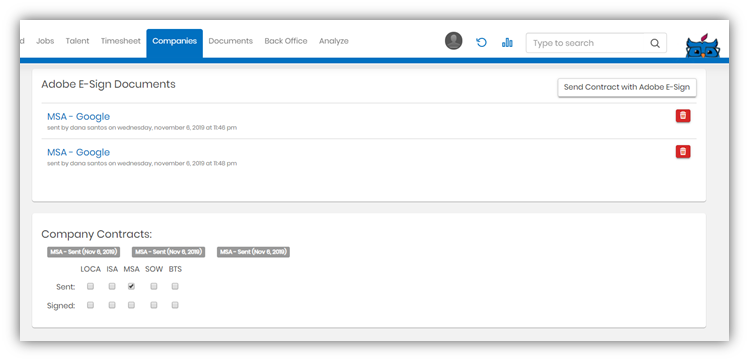Click the 'sent by dana santos' 11:46 pm text

(142, 128)
